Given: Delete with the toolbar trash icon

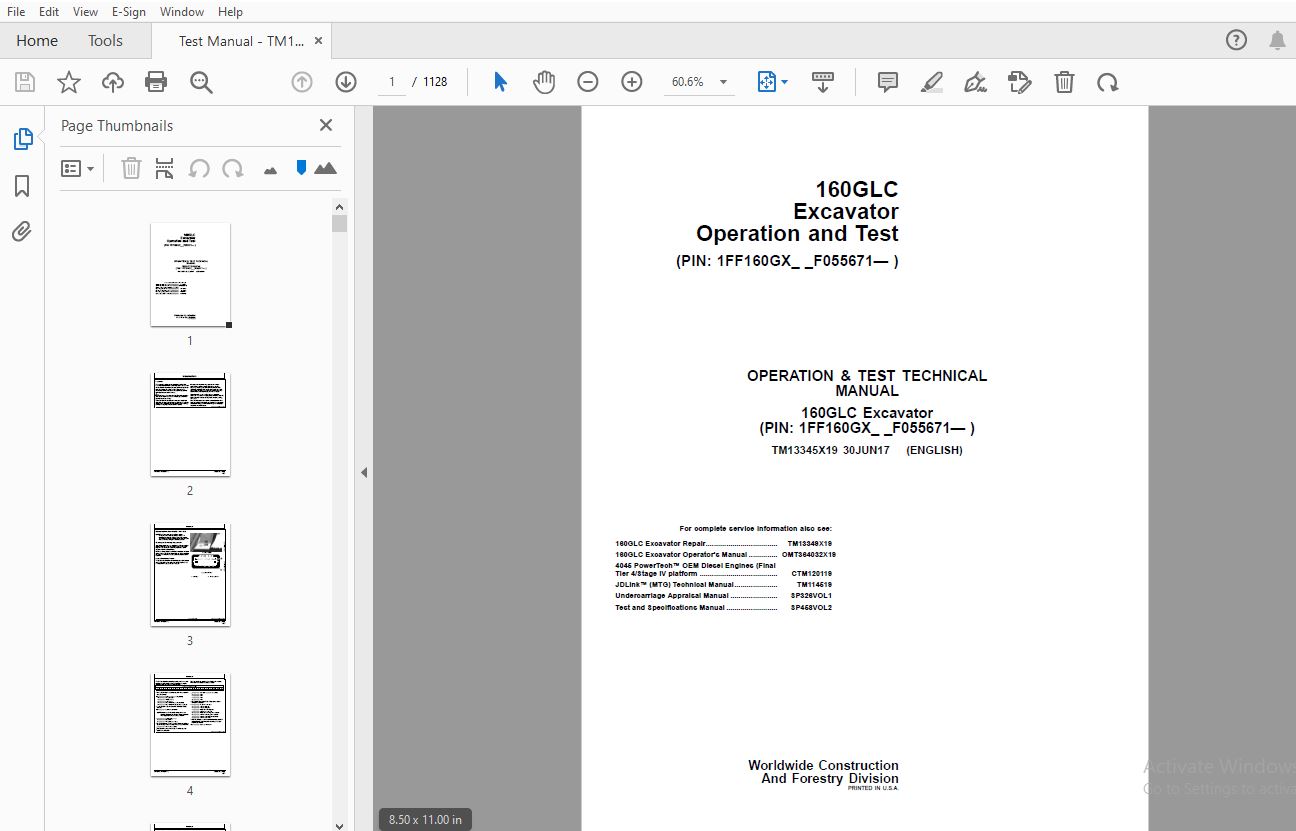Looking at the screenshot, I should pos(1064,82).
